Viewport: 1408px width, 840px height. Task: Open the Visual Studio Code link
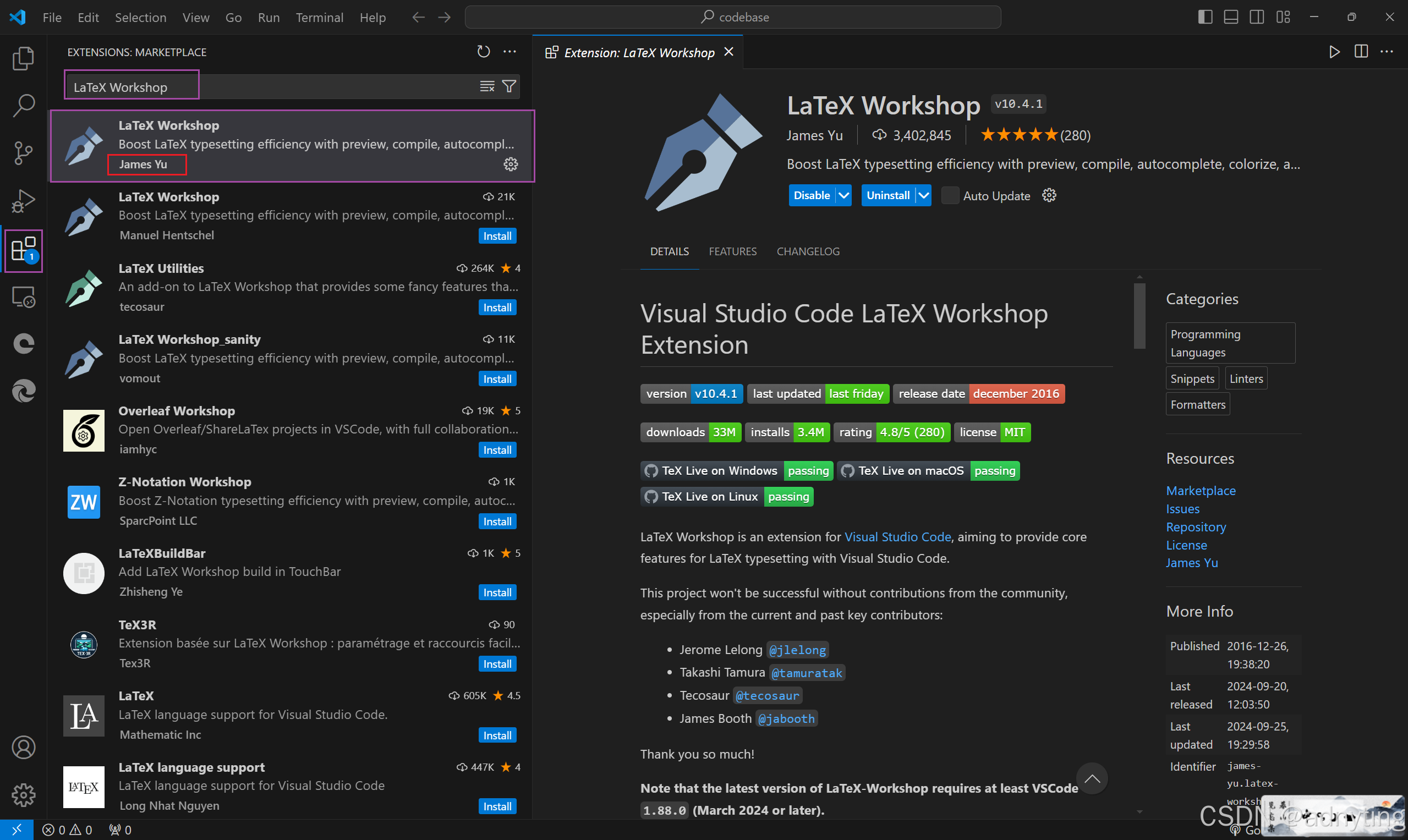(x=897, y=536)
